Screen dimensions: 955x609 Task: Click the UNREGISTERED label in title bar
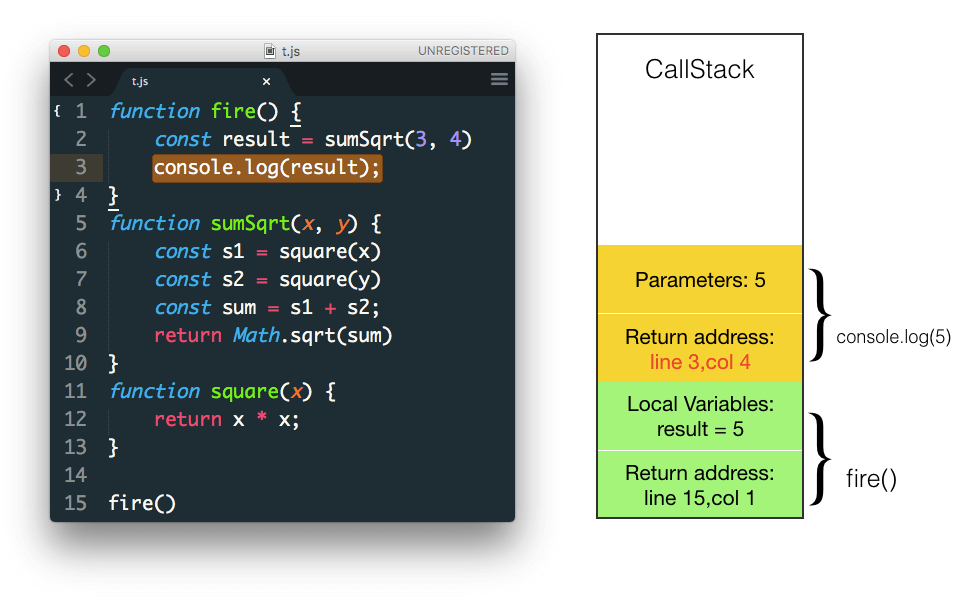coord(463,51)
